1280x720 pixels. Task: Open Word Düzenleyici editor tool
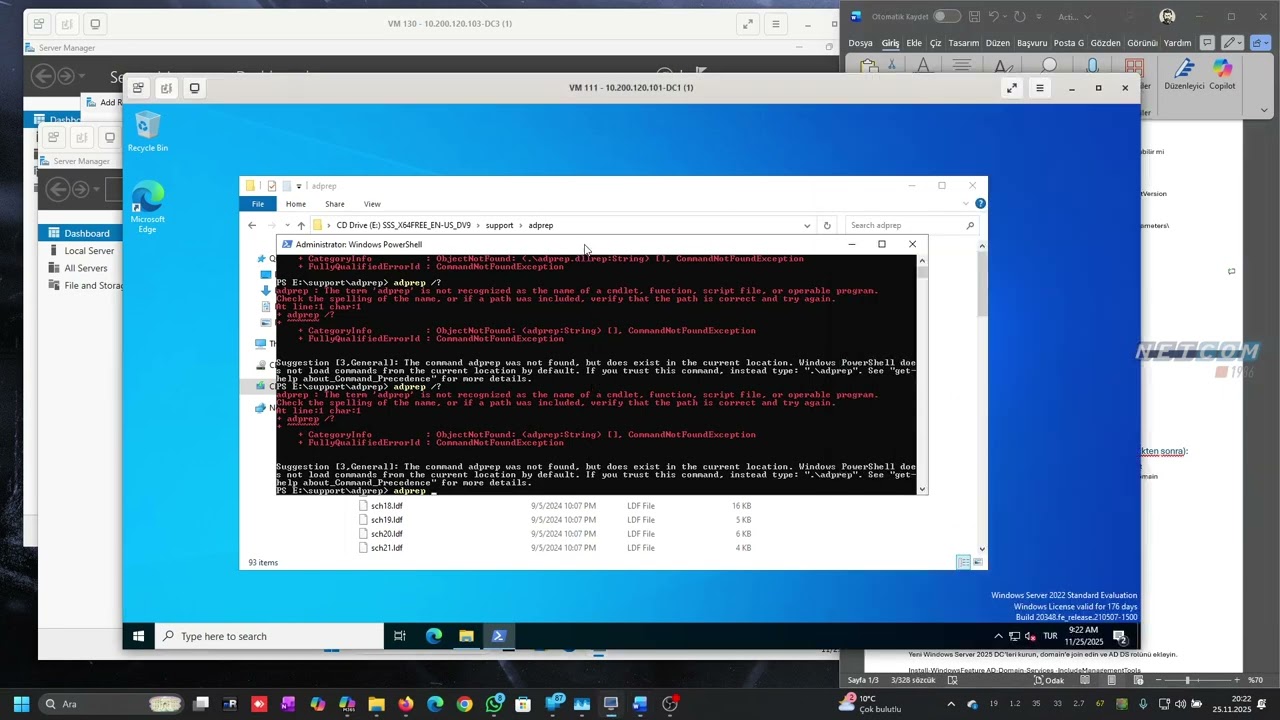(1184, 75)
